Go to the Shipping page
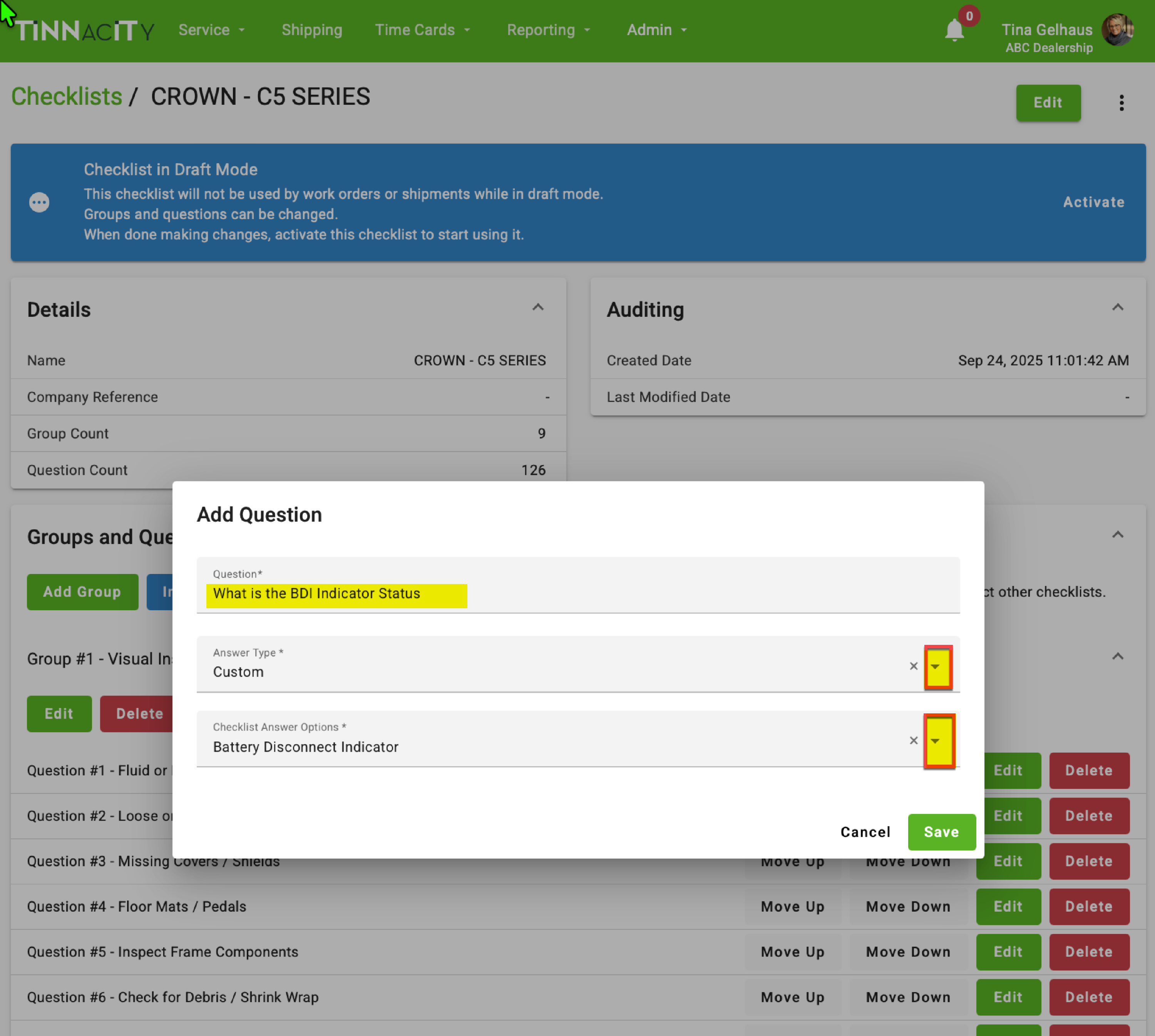 [312, 30]
